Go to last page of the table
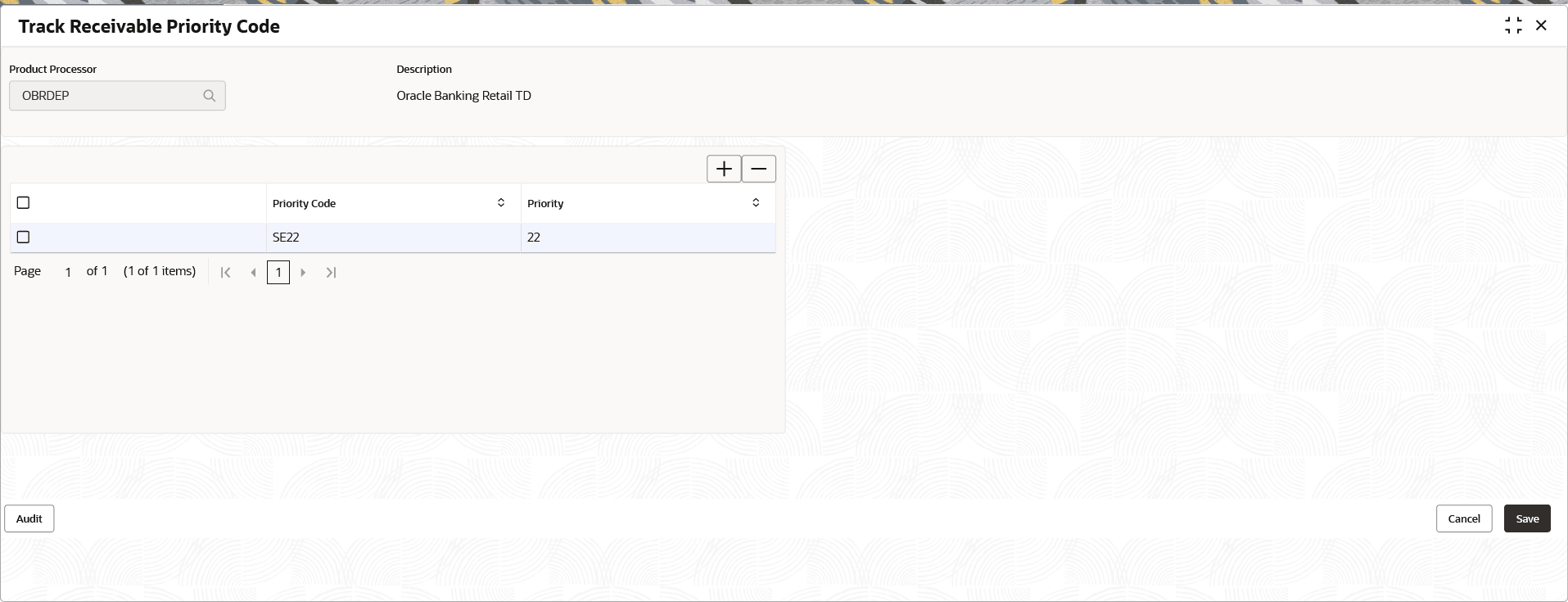 [331, 273]
